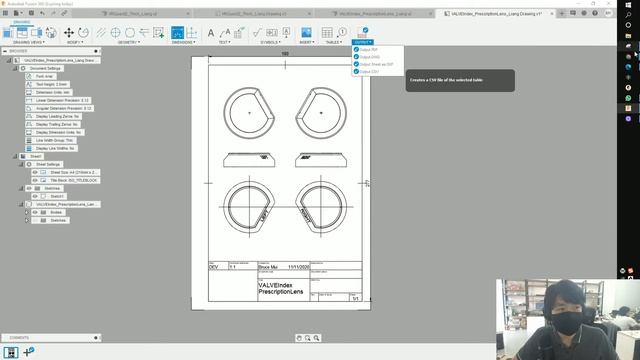Open the data panel grid icon
Viewport: 640px width, 360px height.
[6, 13]
